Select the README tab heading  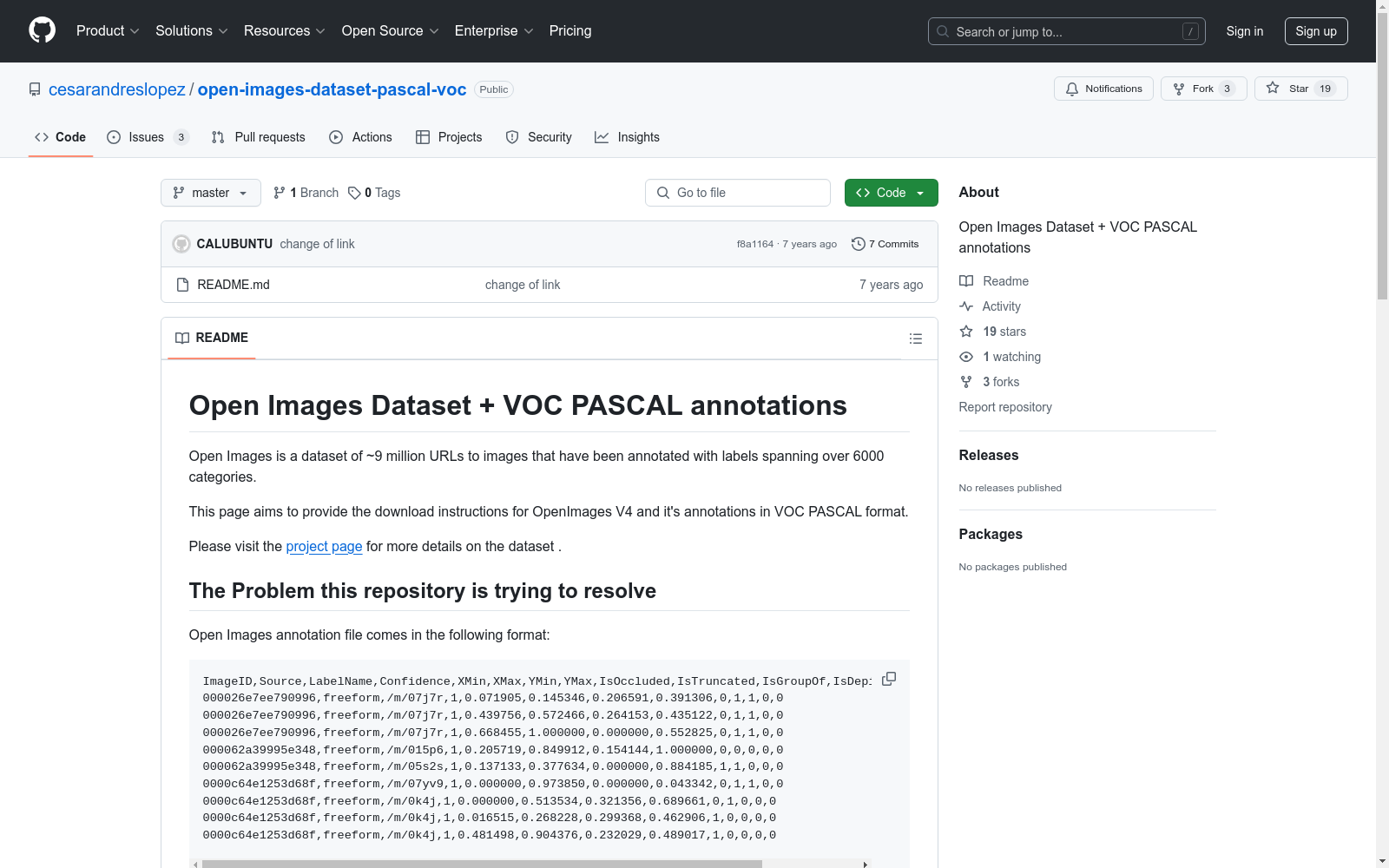212,338
